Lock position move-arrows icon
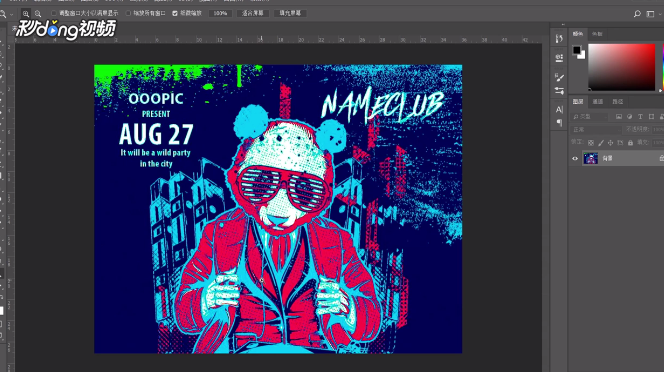Screen dimensions: 664x372 pos(610,143)
